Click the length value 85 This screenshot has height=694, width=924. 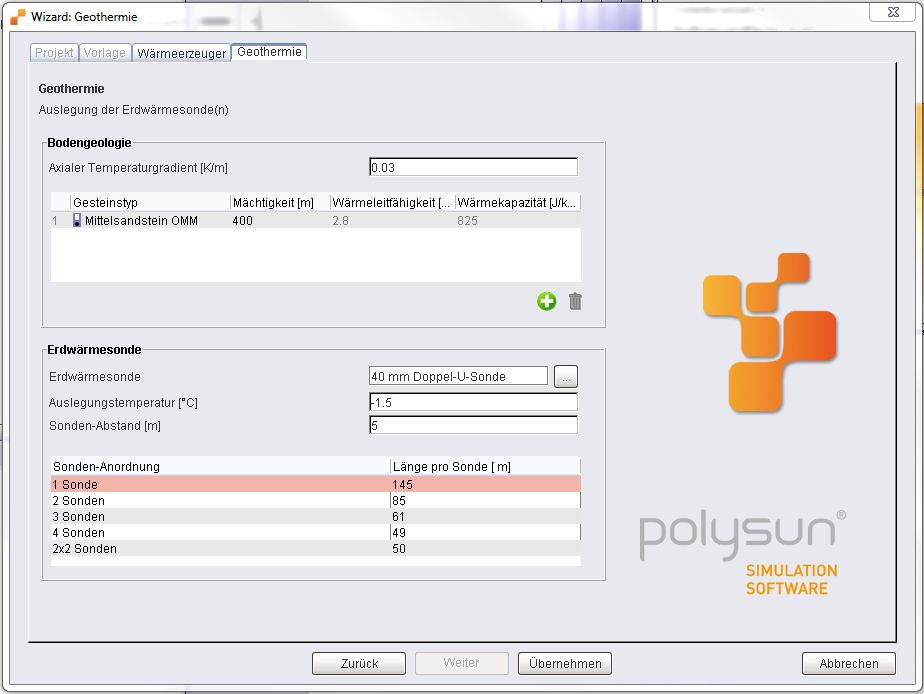[x=399, y=500]
